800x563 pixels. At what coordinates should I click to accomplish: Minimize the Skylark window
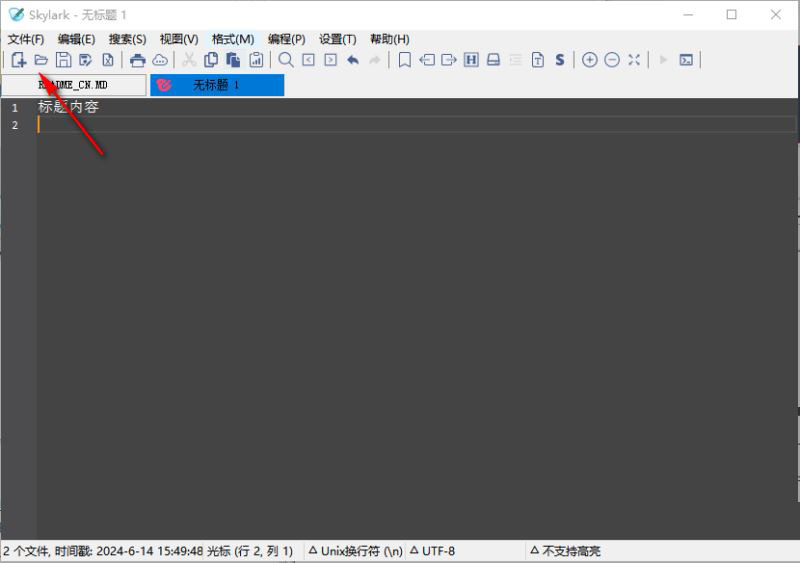688,14
